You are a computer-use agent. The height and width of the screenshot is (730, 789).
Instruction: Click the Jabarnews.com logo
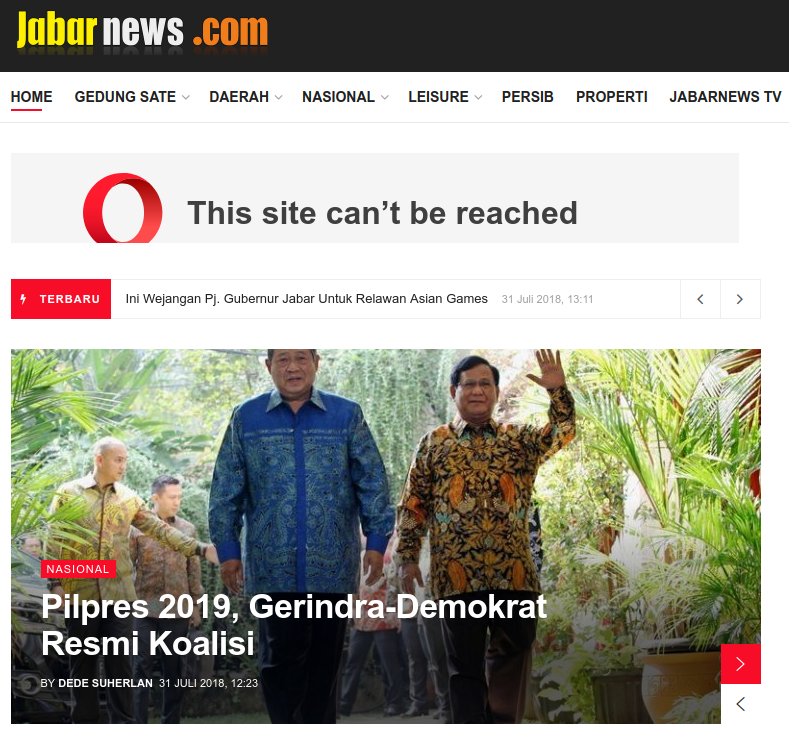142,30
